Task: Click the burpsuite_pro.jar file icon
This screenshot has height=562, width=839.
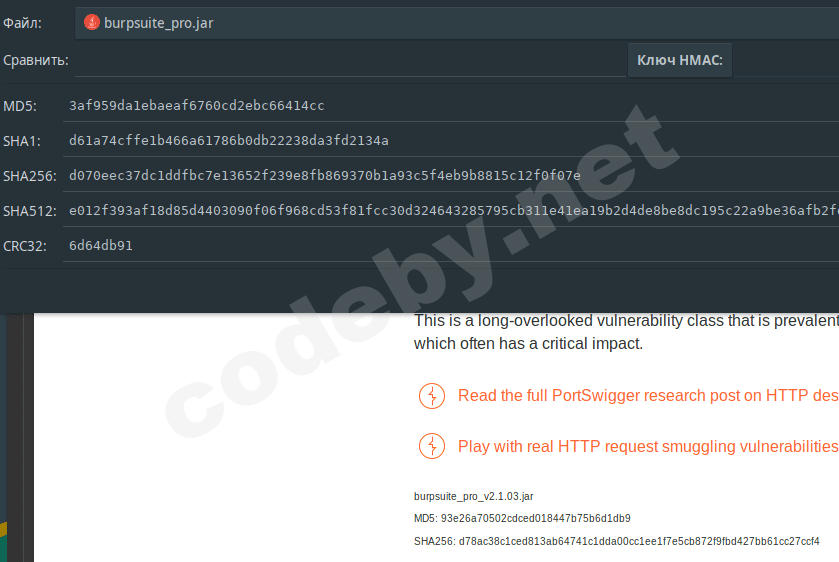Action: pyautogui.click(x=92, y=22)
